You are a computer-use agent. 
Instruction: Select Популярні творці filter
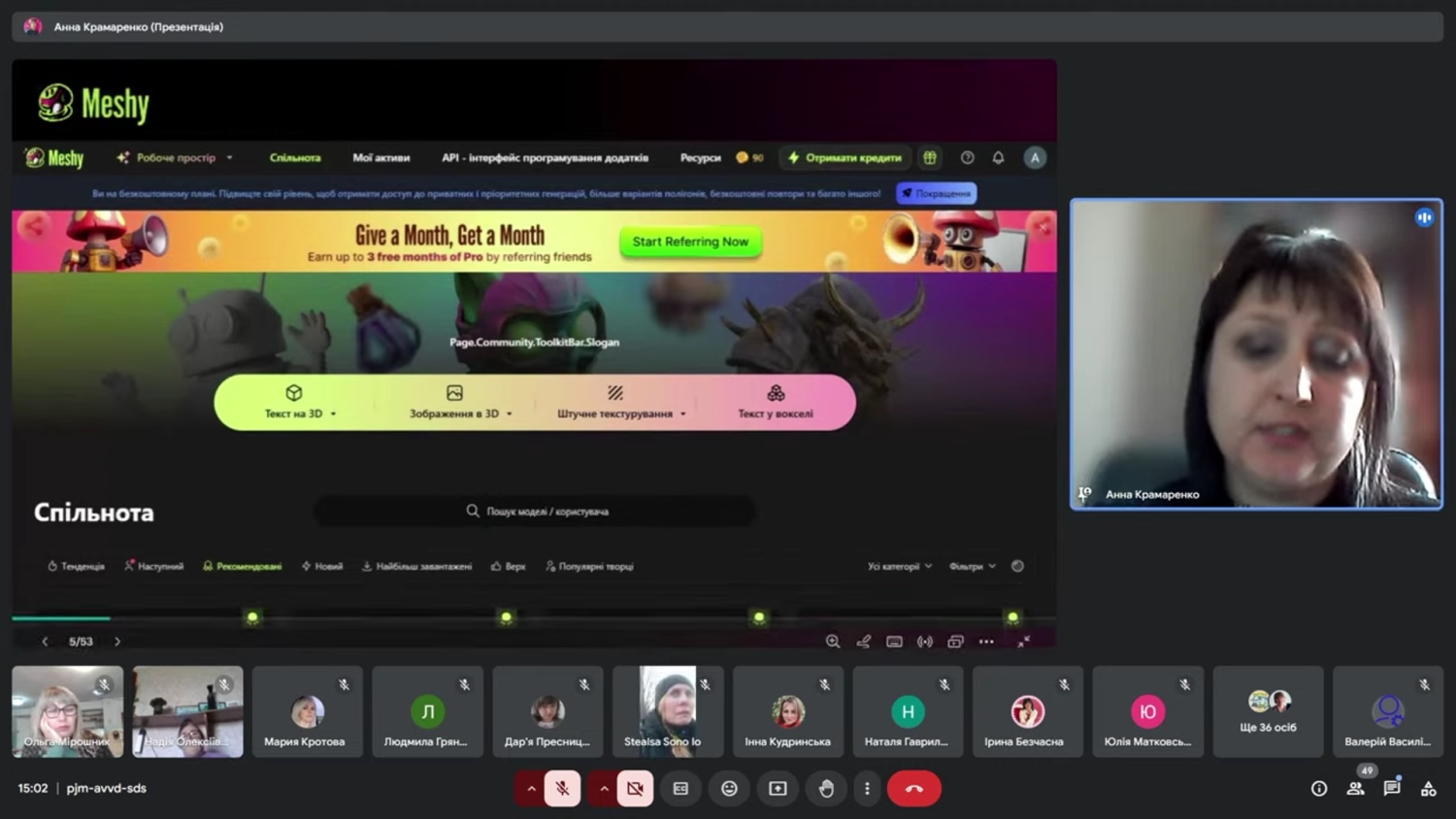click(589, 566)
